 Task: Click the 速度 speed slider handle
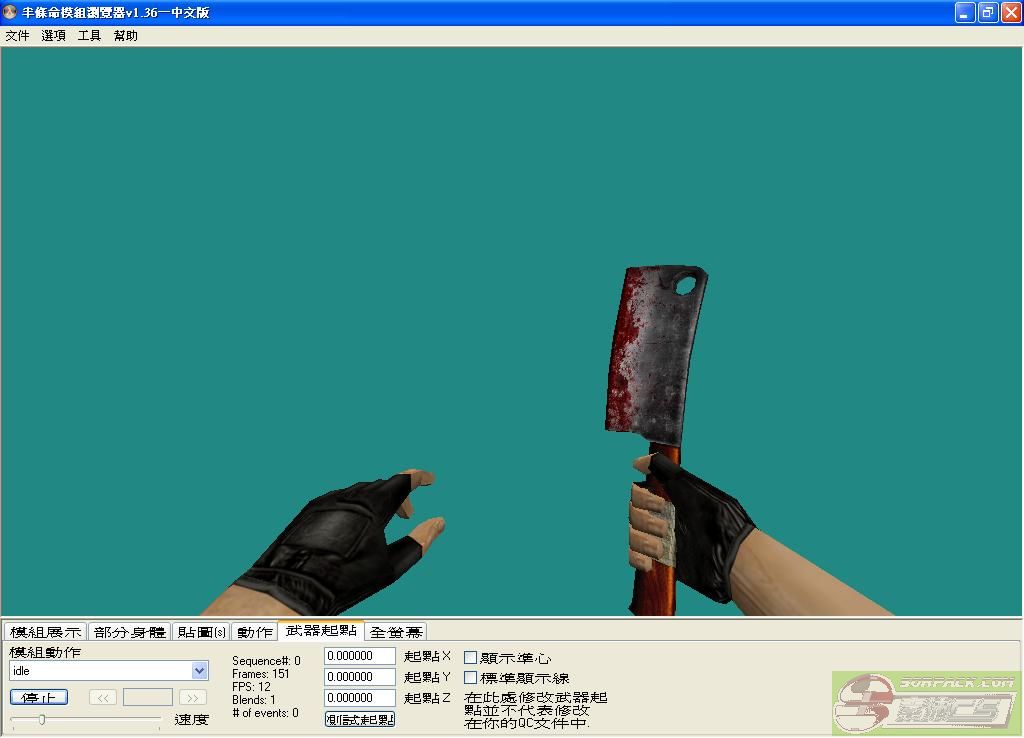(41, 719)
